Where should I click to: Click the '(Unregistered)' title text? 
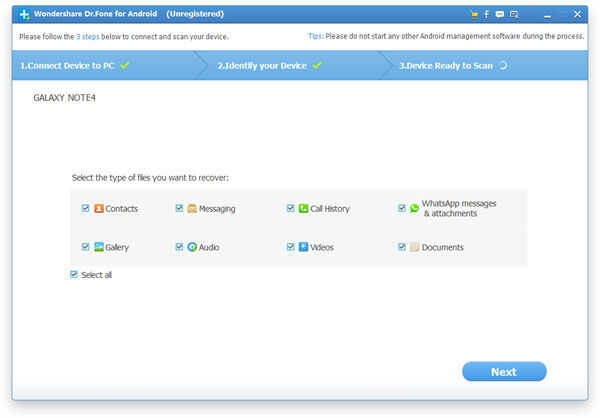195,14
